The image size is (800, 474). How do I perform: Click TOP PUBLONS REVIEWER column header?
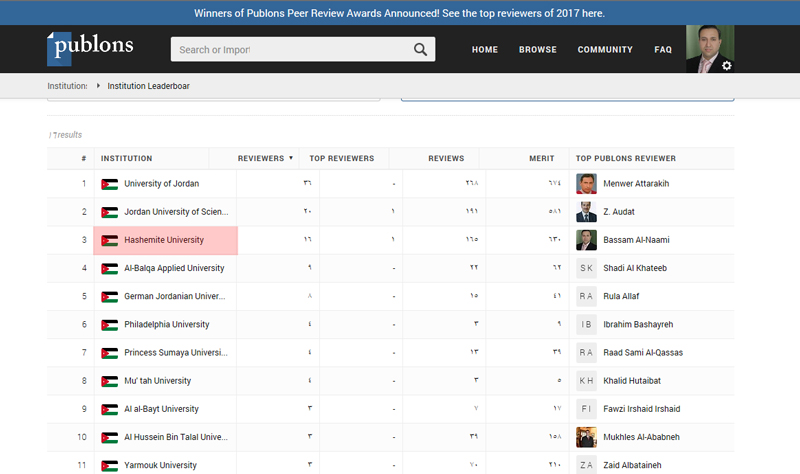coord(626,158)
